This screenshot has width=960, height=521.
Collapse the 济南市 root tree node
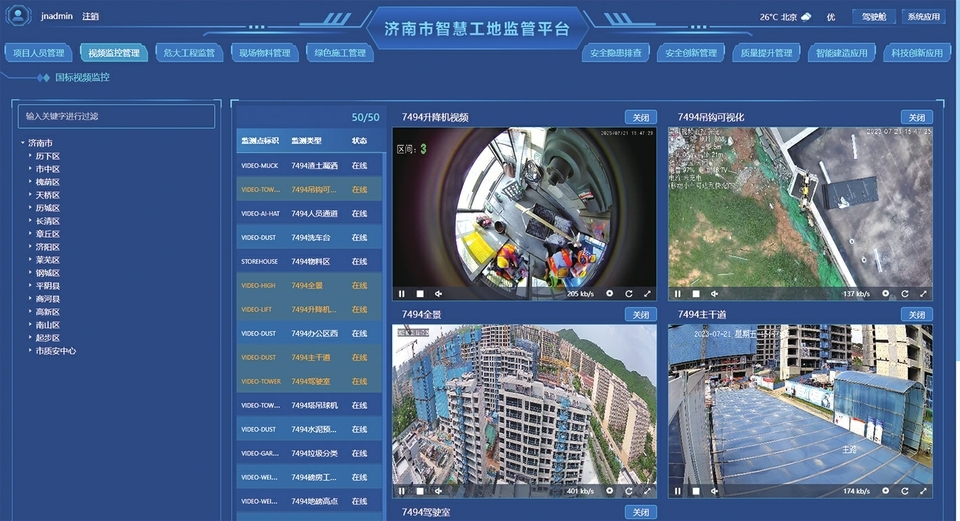22,143
